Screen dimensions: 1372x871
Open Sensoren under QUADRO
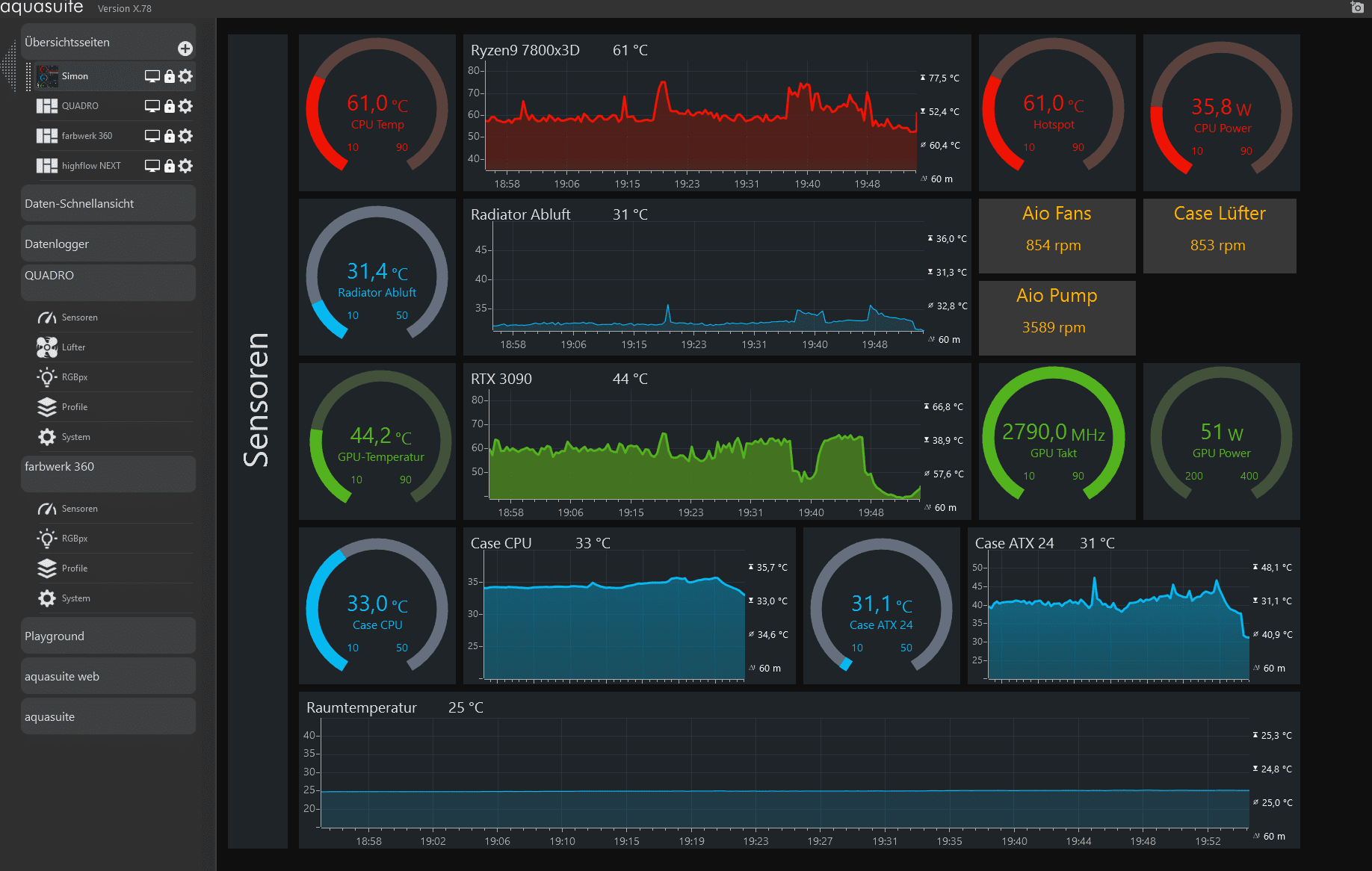pyautogui.click(x=81, y=317)
